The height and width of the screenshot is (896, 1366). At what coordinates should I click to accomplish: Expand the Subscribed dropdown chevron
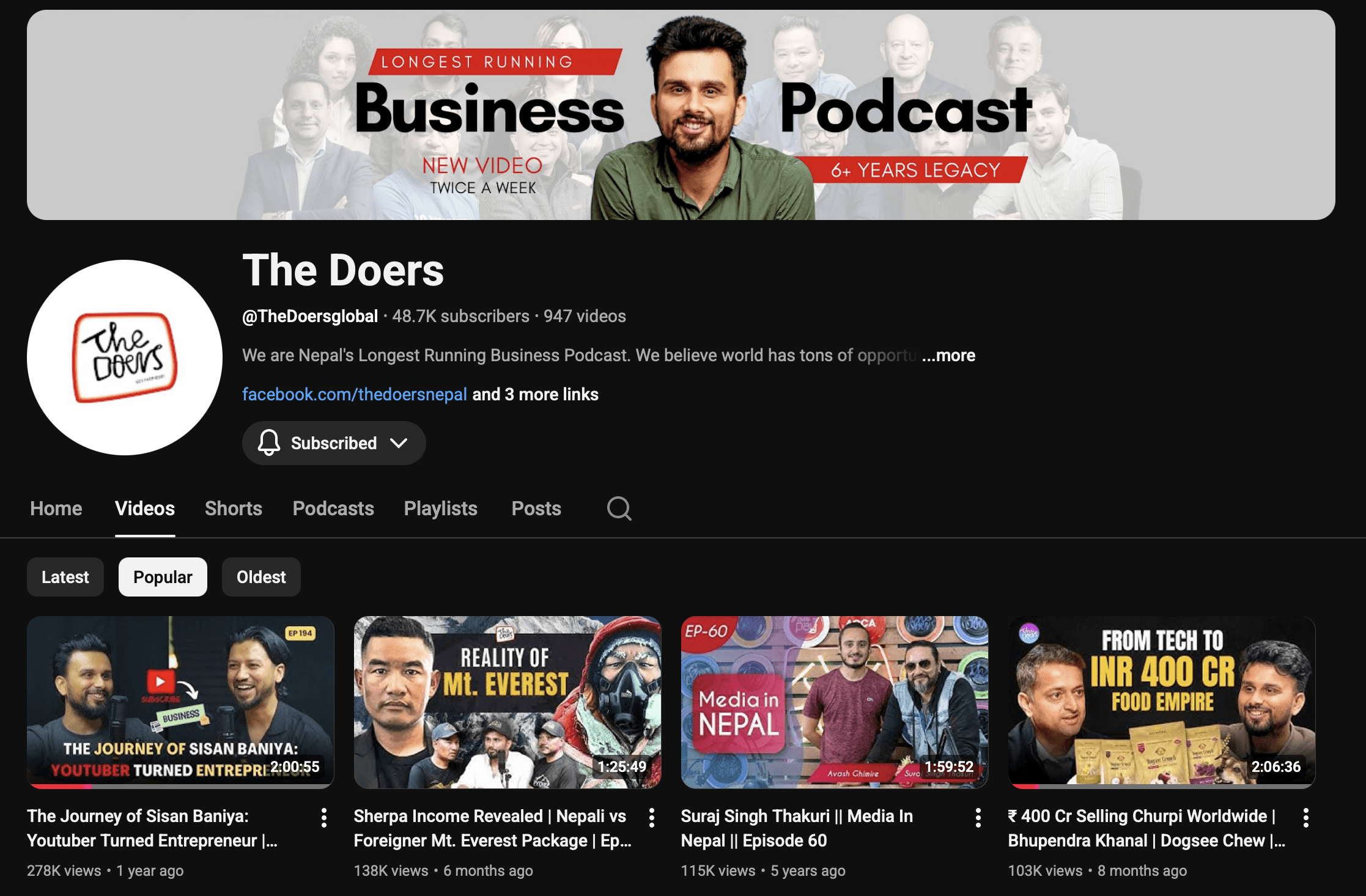pyautogui.click(x=399, y=443)
